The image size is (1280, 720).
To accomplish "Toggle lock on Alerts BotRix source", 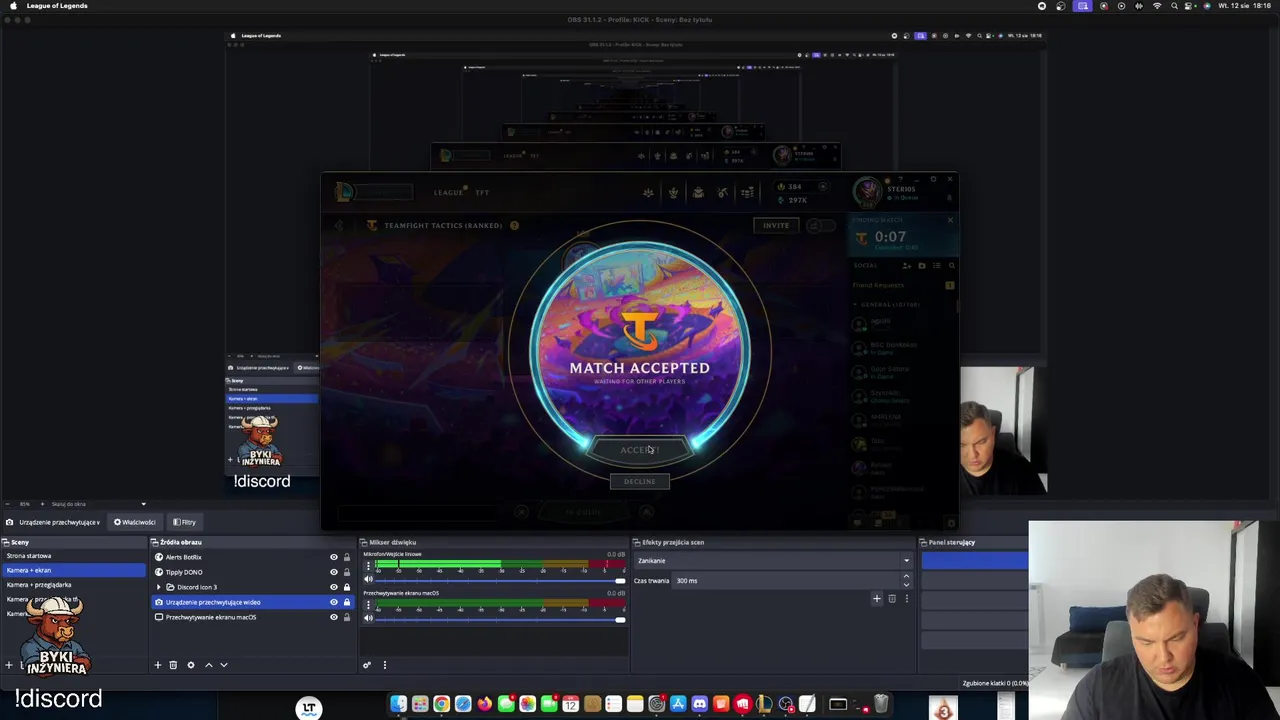I will pos(347,557).
